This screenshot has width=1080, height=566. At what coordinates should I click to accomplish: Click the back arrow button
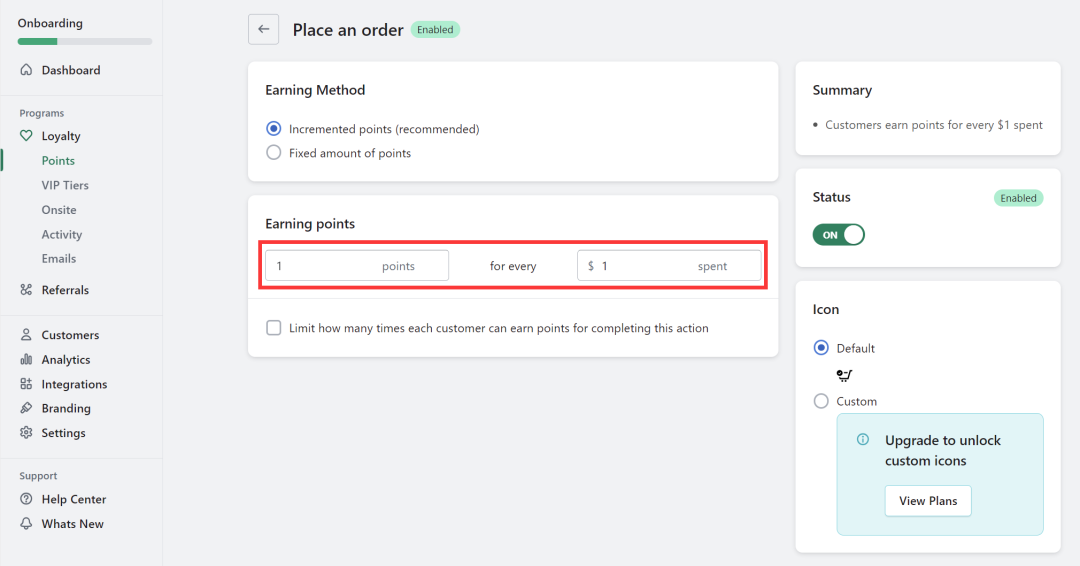(x=263, y=30)
